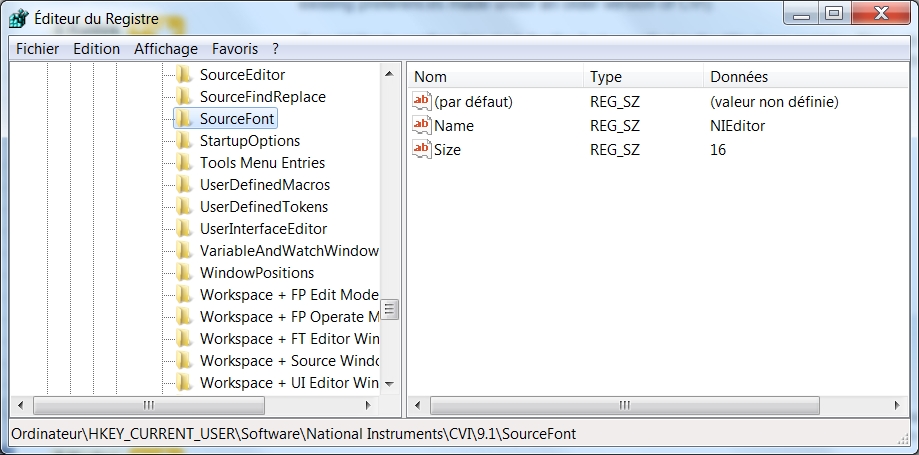Click the WindowPositions folder icon

coord(183,273)
